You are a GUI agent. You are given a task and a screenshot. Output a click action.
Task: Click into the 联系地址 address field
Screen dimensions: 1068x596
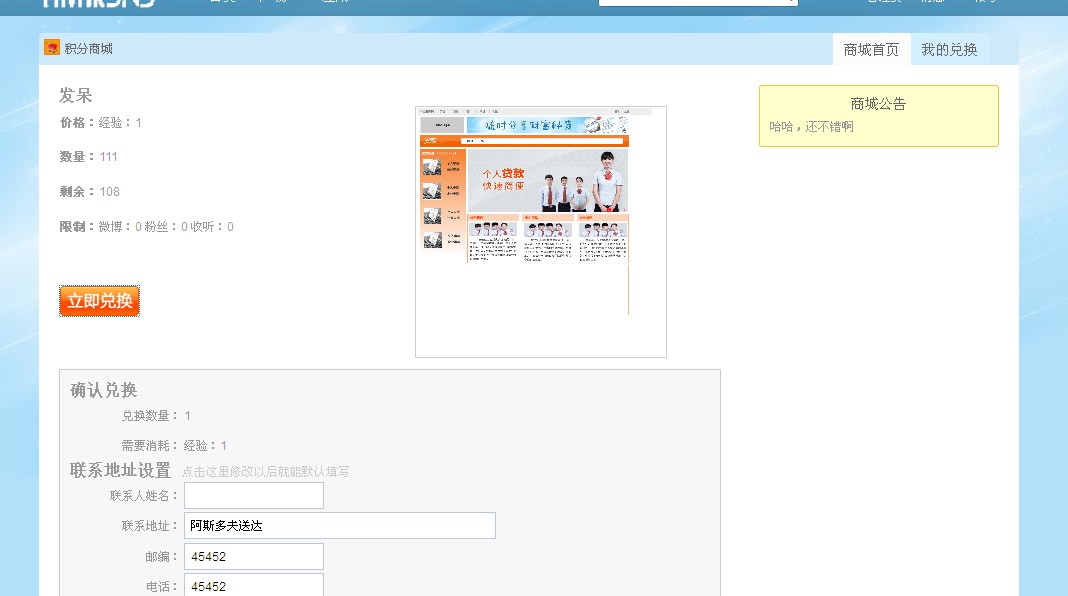(x=340, y=526)
